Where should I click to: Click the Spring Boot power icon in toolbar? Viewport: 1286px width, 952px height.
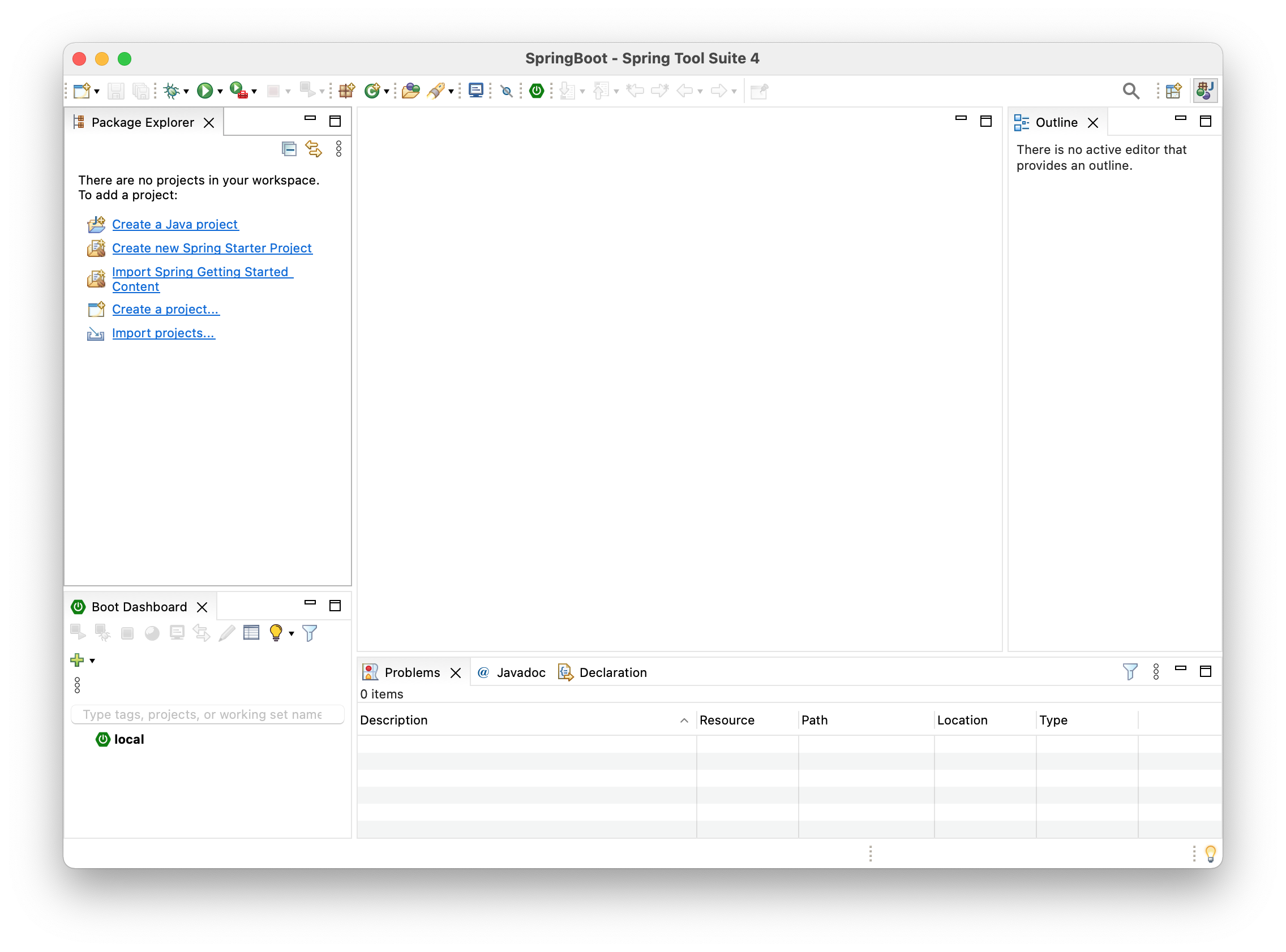537,91
